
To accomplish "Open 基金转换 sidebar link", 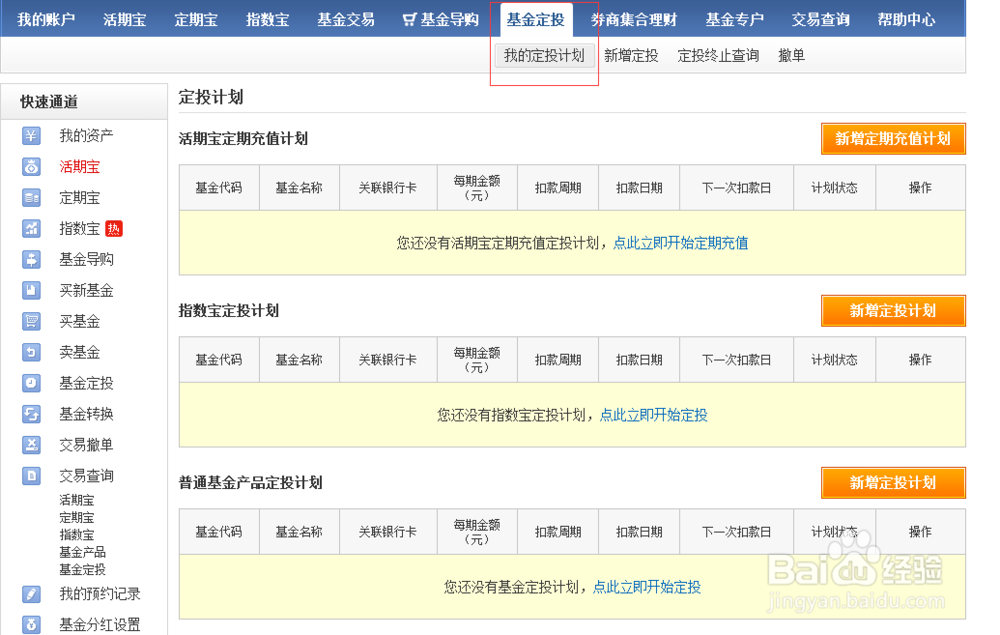I will click(86, 414).
